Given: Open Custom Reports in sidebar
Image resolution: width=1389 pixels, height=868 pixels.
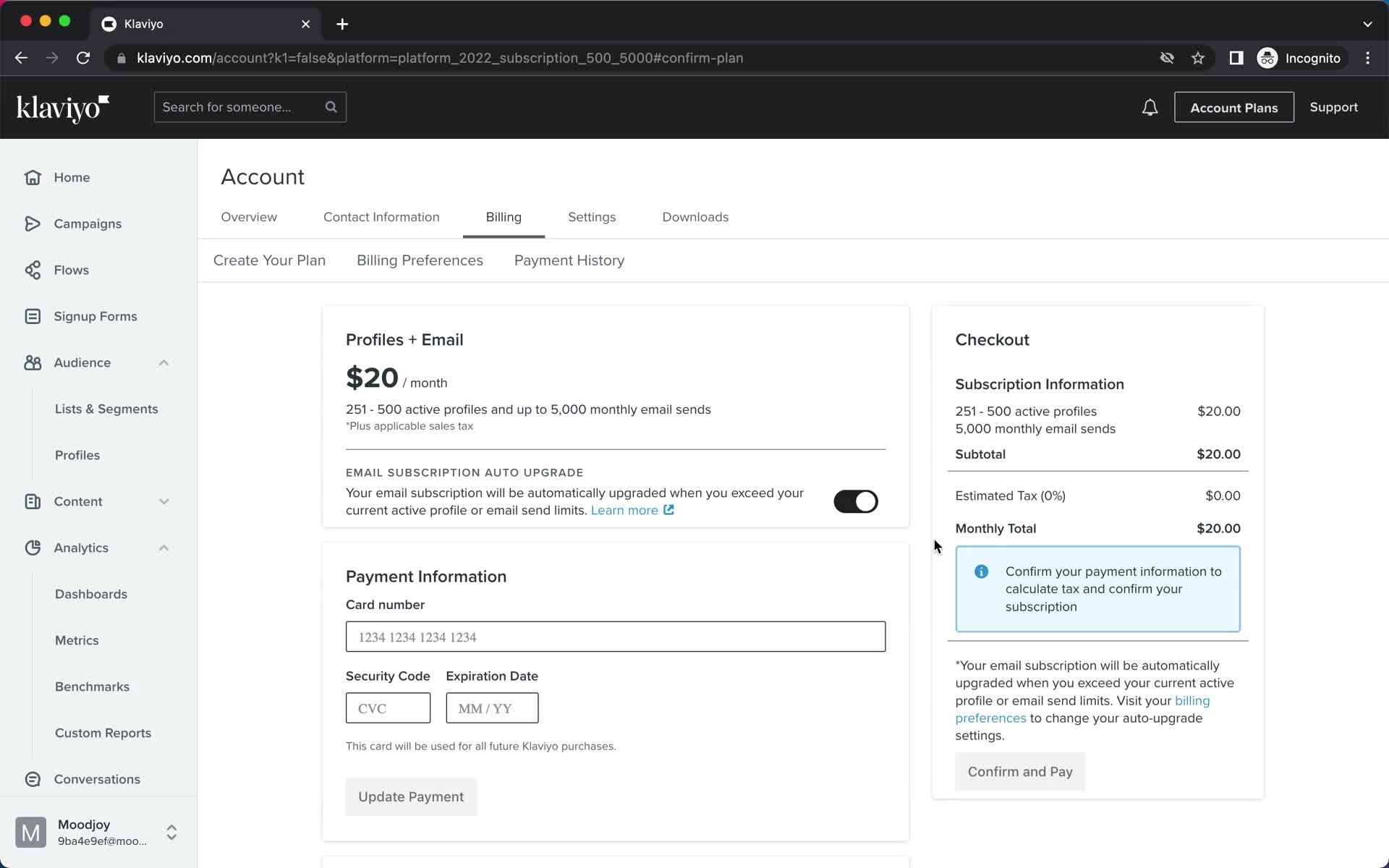Looking at the screenshot, I should (x=103, y=733).
